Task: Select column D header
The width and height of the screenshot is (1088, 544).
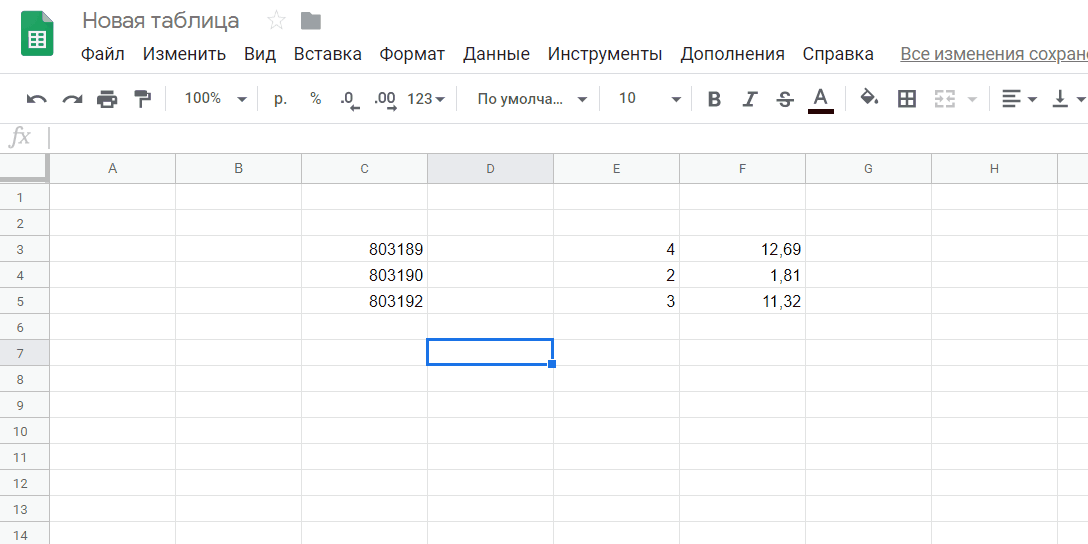Action: (490, 169)
